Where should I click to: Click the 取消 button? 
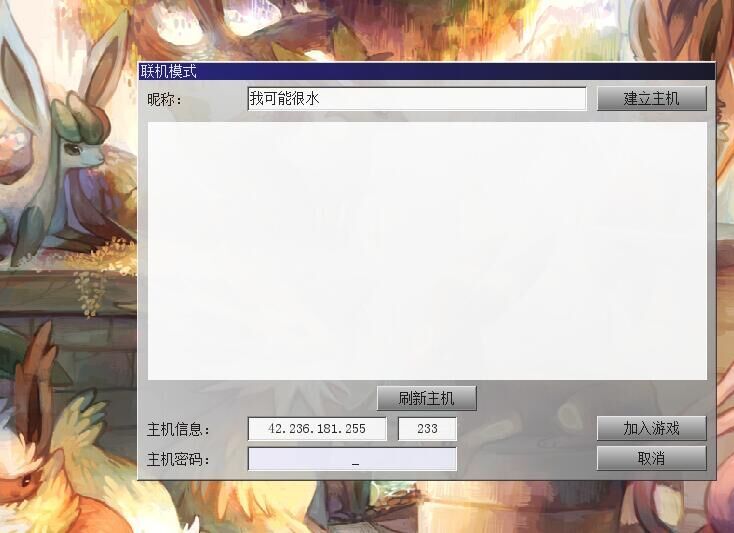pyautogui.click(x=652, y=458)
